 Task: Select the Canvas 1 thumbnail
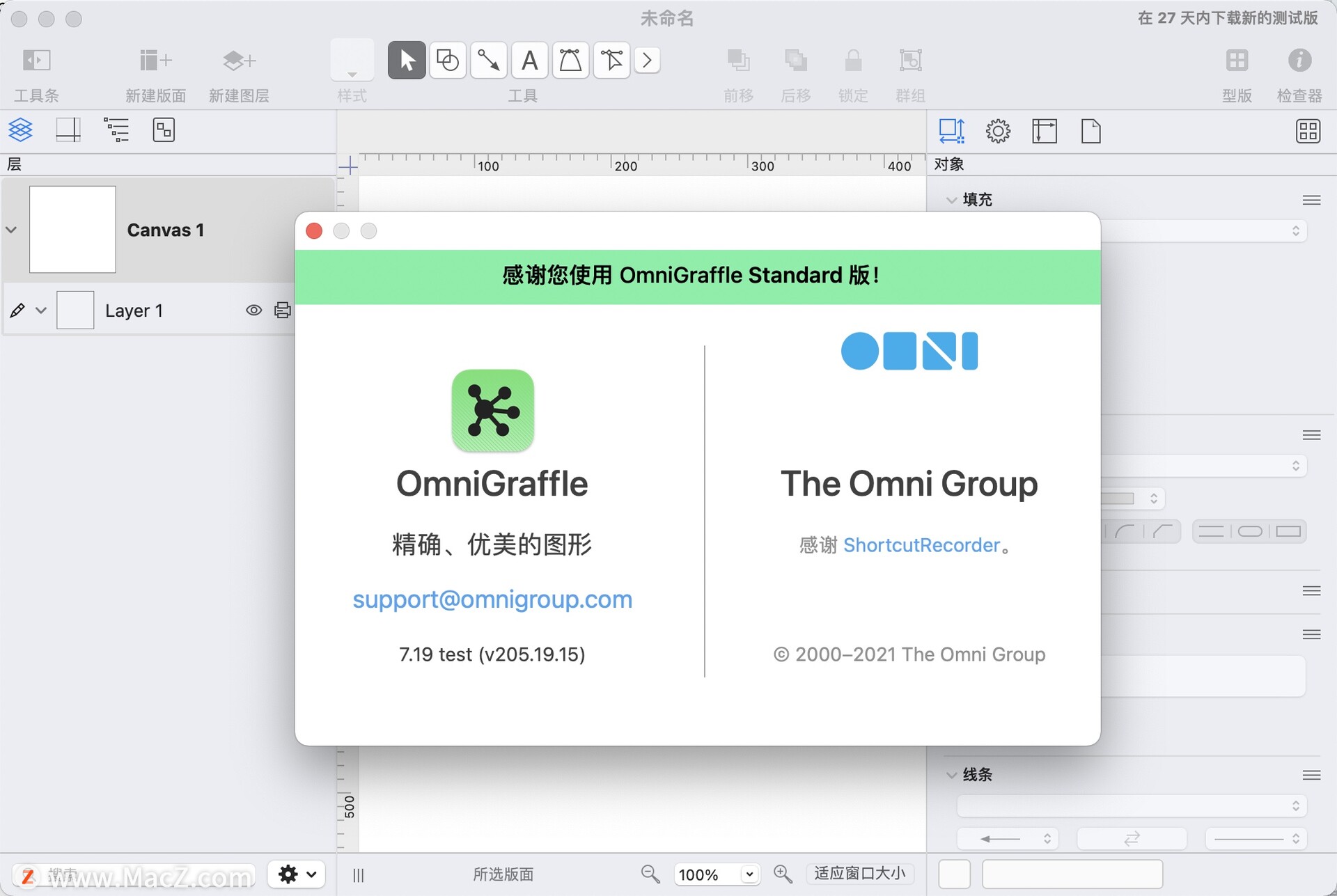point(72,229)
